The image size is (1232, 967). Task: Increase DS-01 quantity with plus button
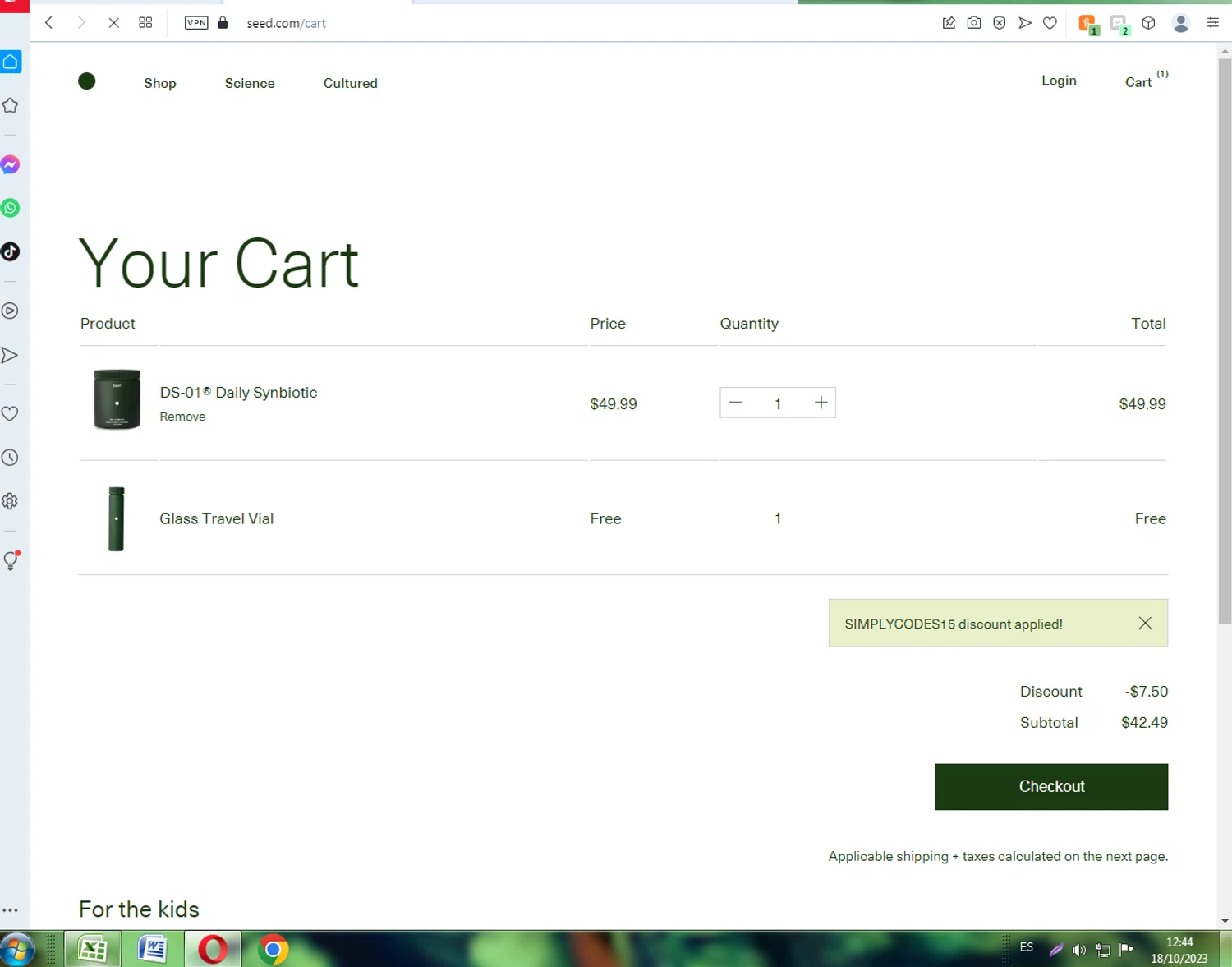[821, 403]
